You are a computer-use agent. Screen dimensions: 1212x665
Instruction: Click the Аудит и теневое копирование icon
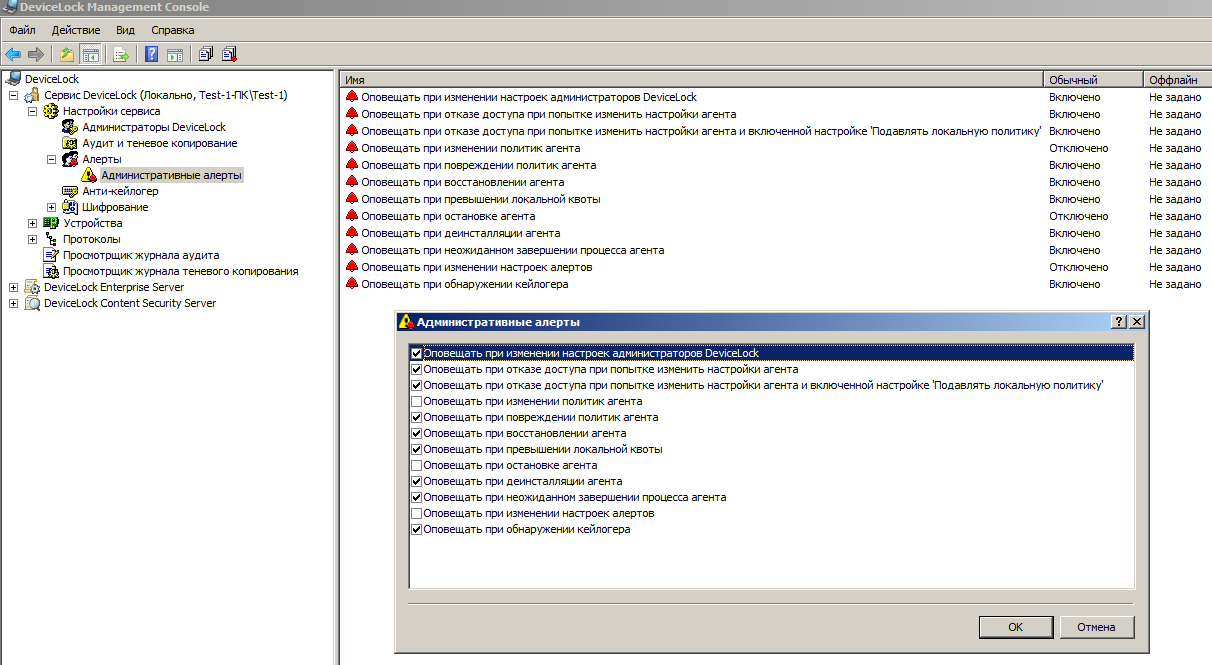(x=70, y=143)
